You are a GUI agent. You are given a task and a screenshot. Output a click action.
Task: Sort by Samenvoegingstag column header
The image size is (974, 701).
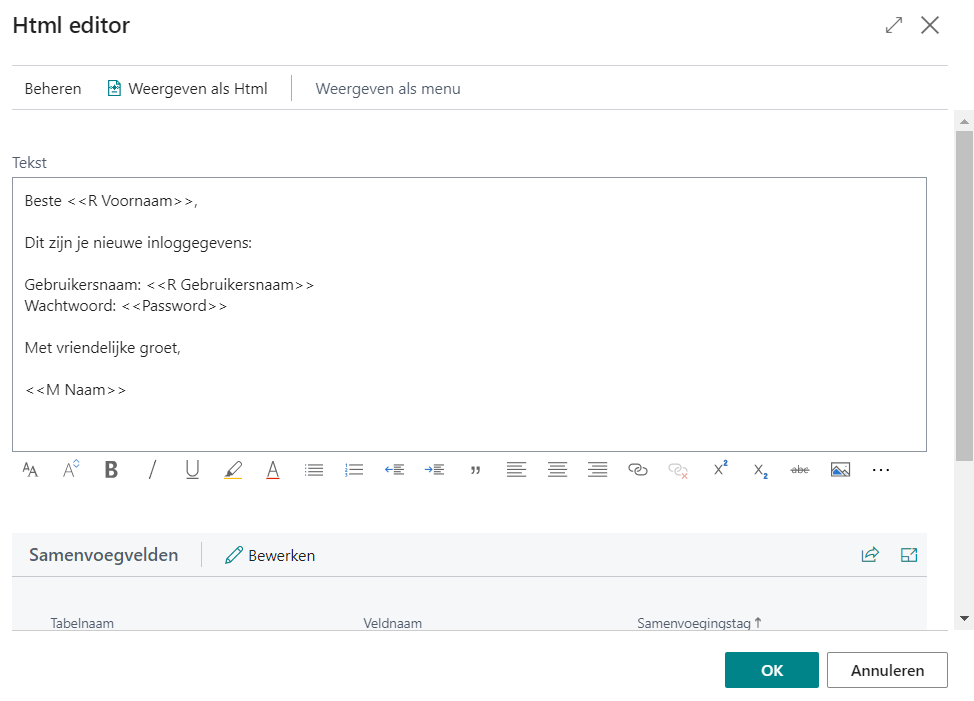(698, 623)
